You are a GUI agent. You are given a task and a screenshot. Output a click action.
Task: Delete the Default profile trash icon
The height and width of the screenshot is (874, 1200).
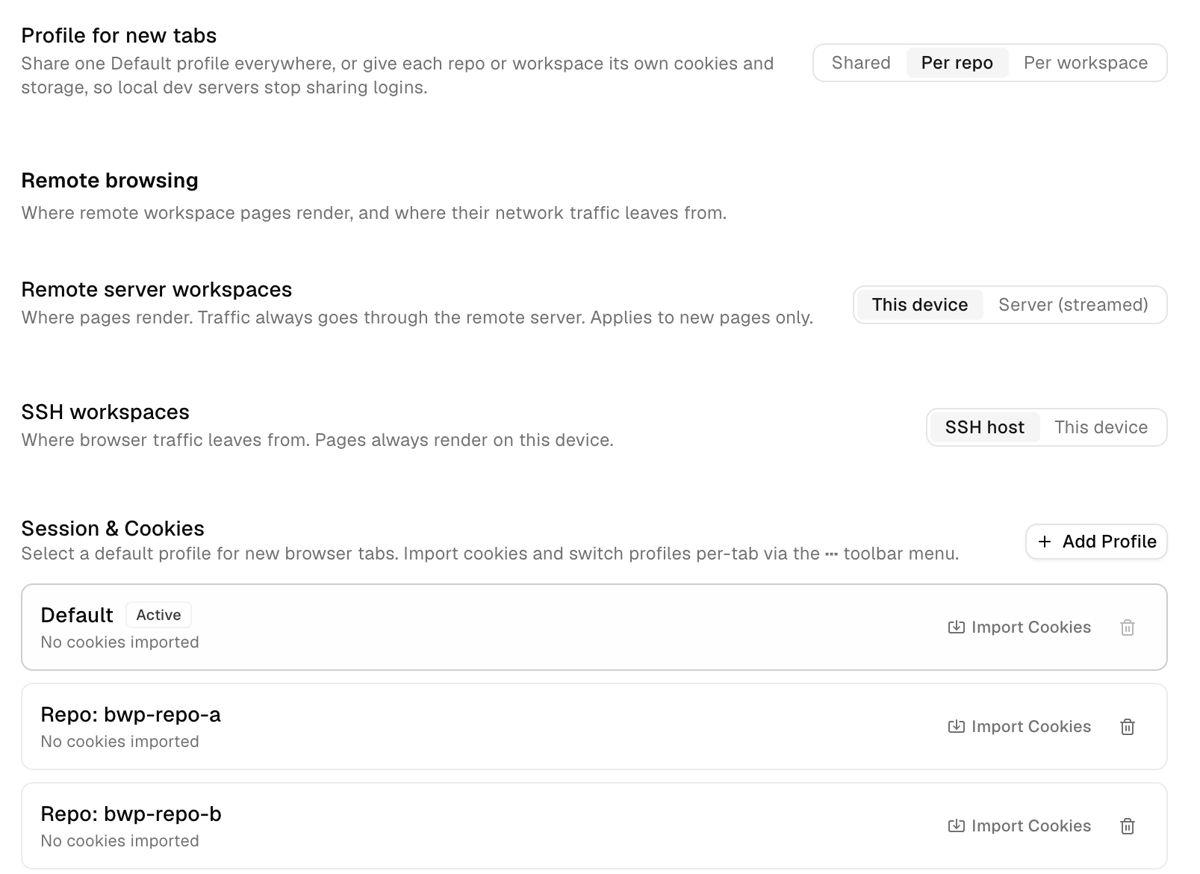(1127, 627)
